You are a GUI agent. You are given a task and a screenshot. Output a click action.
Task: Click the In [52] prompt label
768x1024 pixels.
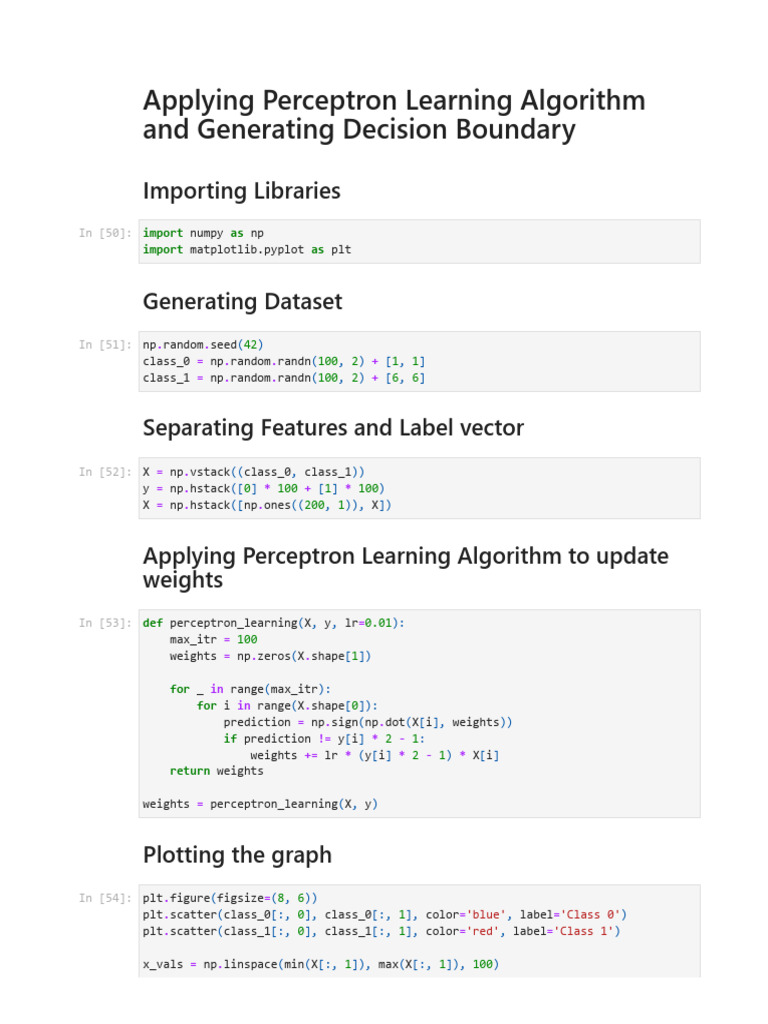tap(105, 472)
